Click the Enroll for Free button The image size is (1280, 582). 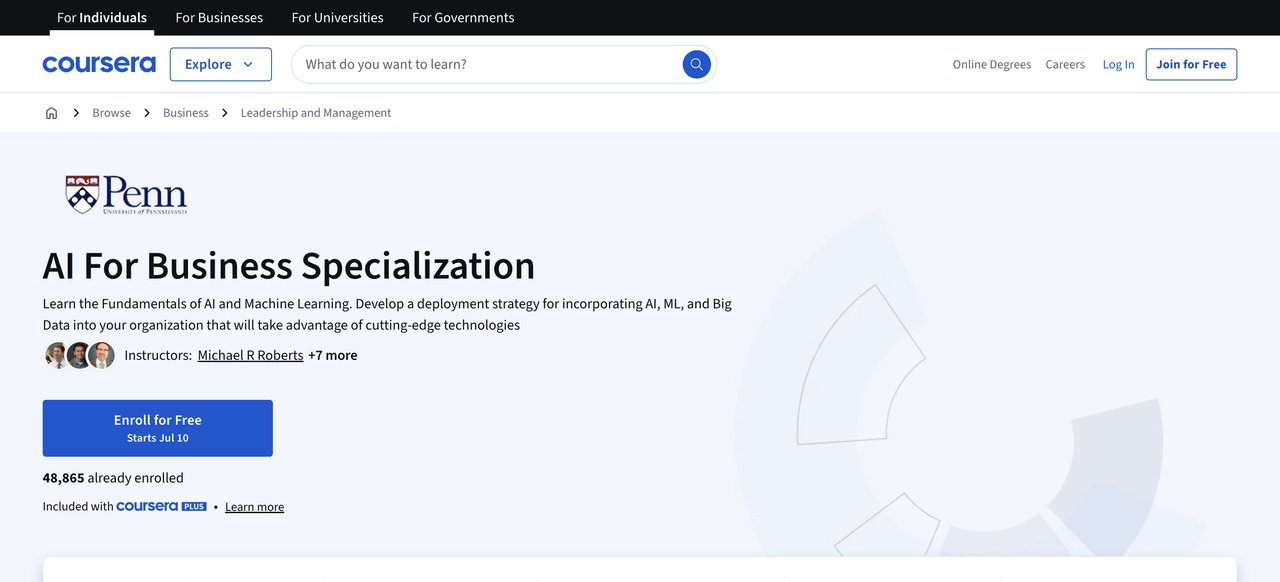click(157, 426)
